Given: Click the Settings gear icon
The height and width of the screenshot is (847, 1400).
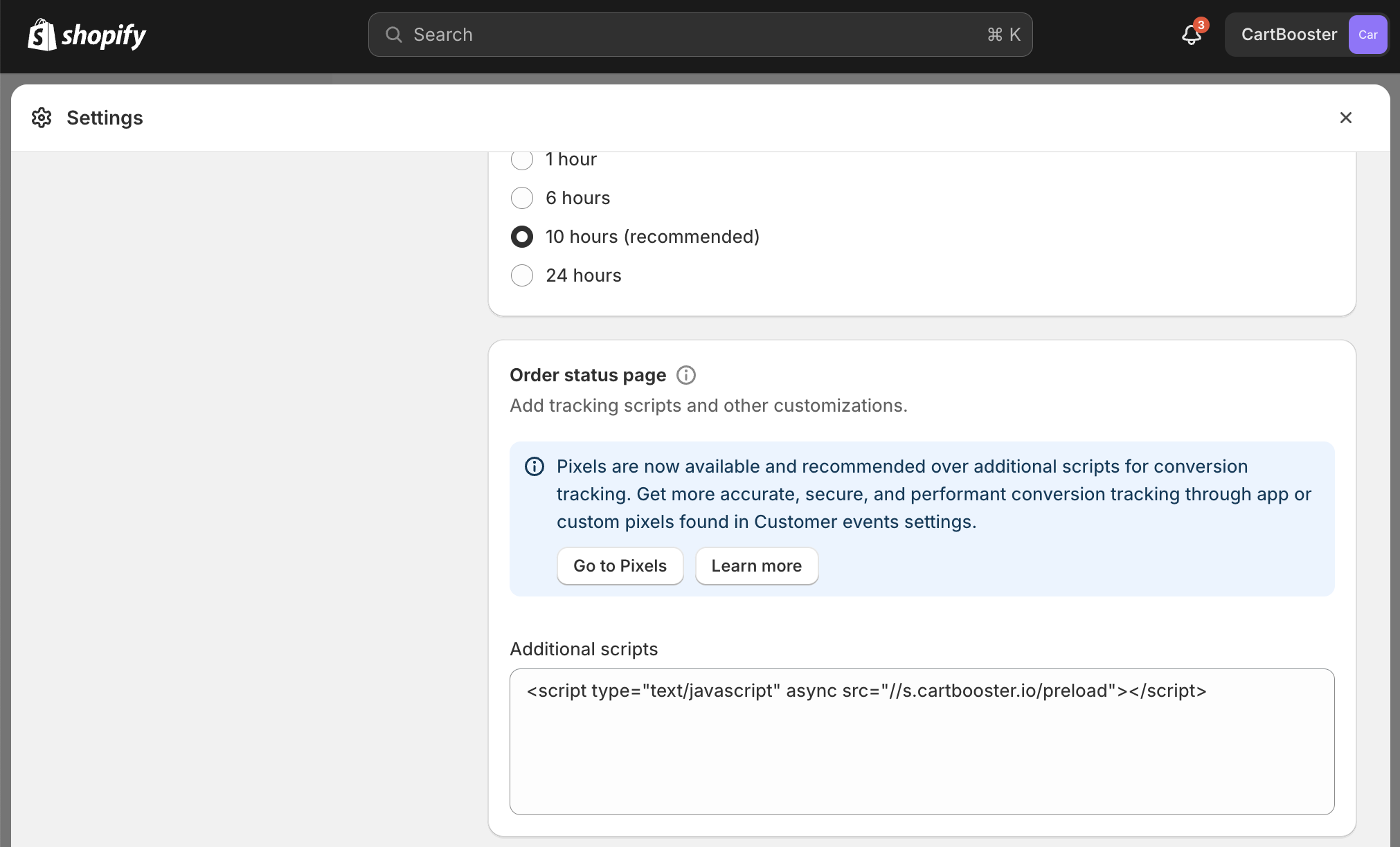Looking at the screenshot, I should (42, 118).
